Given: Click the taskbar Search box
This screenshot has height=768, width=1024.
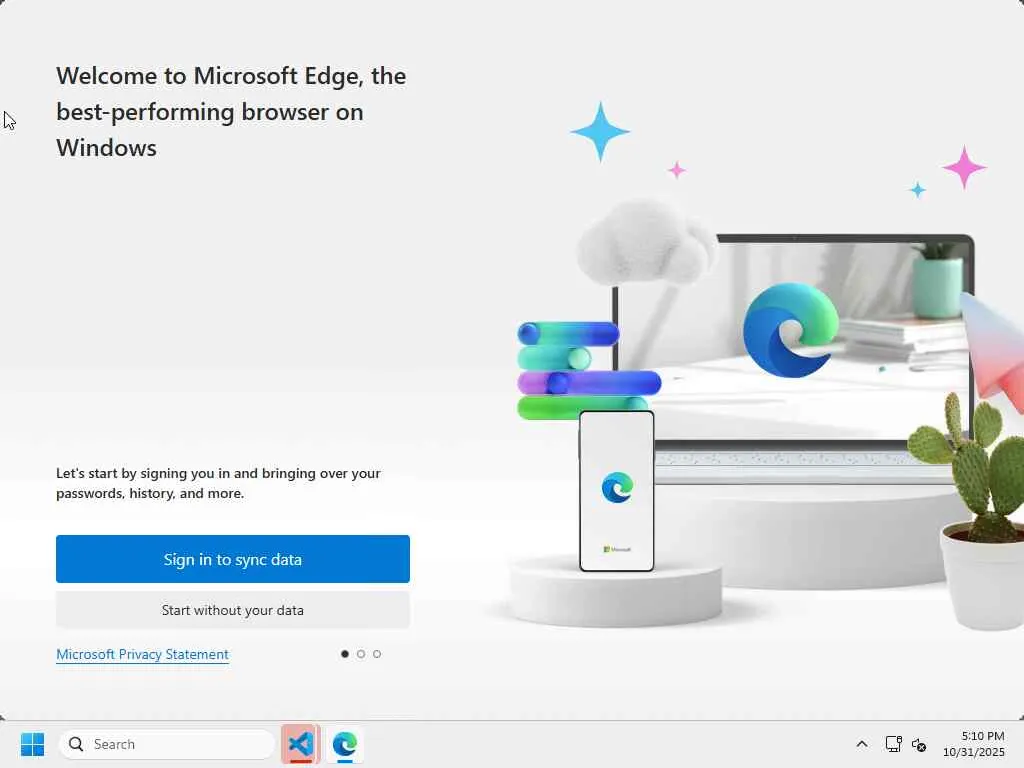Looking at the screenshot, I should pos(167,744).
